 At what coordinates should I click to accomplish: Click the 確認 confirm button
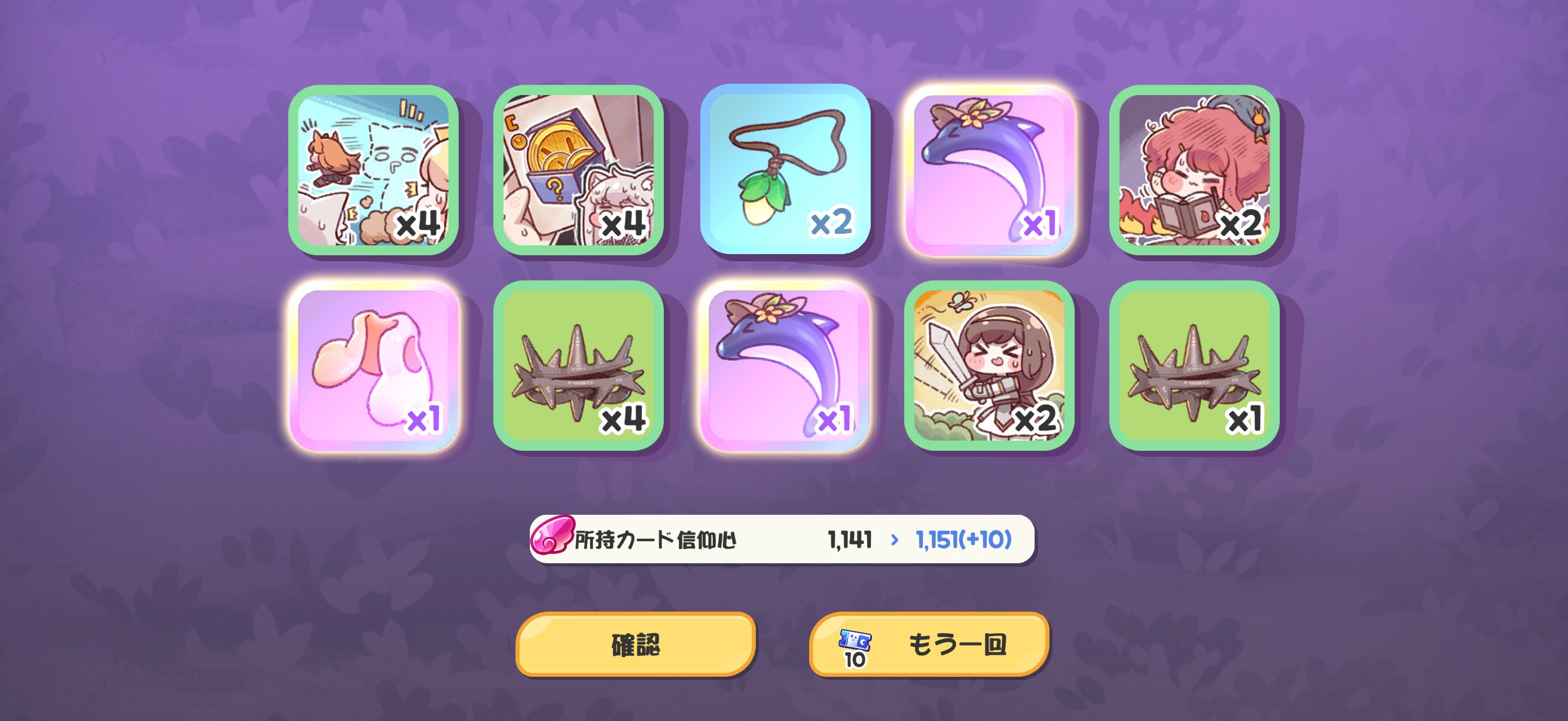(636, 644)
